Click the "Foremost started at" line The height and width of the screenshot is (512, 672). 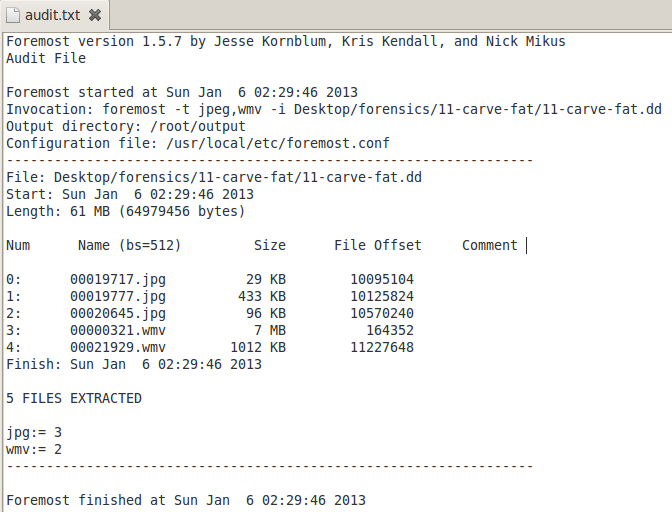tap(181, 92)
